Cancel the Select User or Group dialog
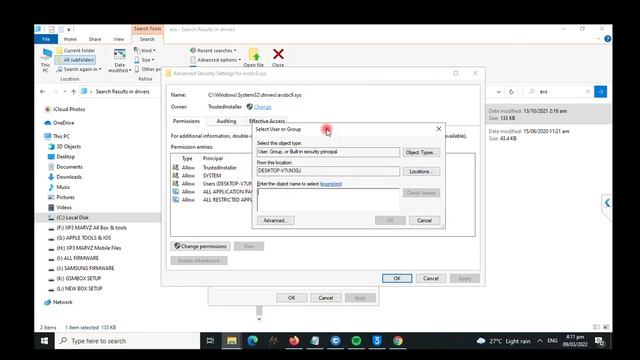 [424, 220]
